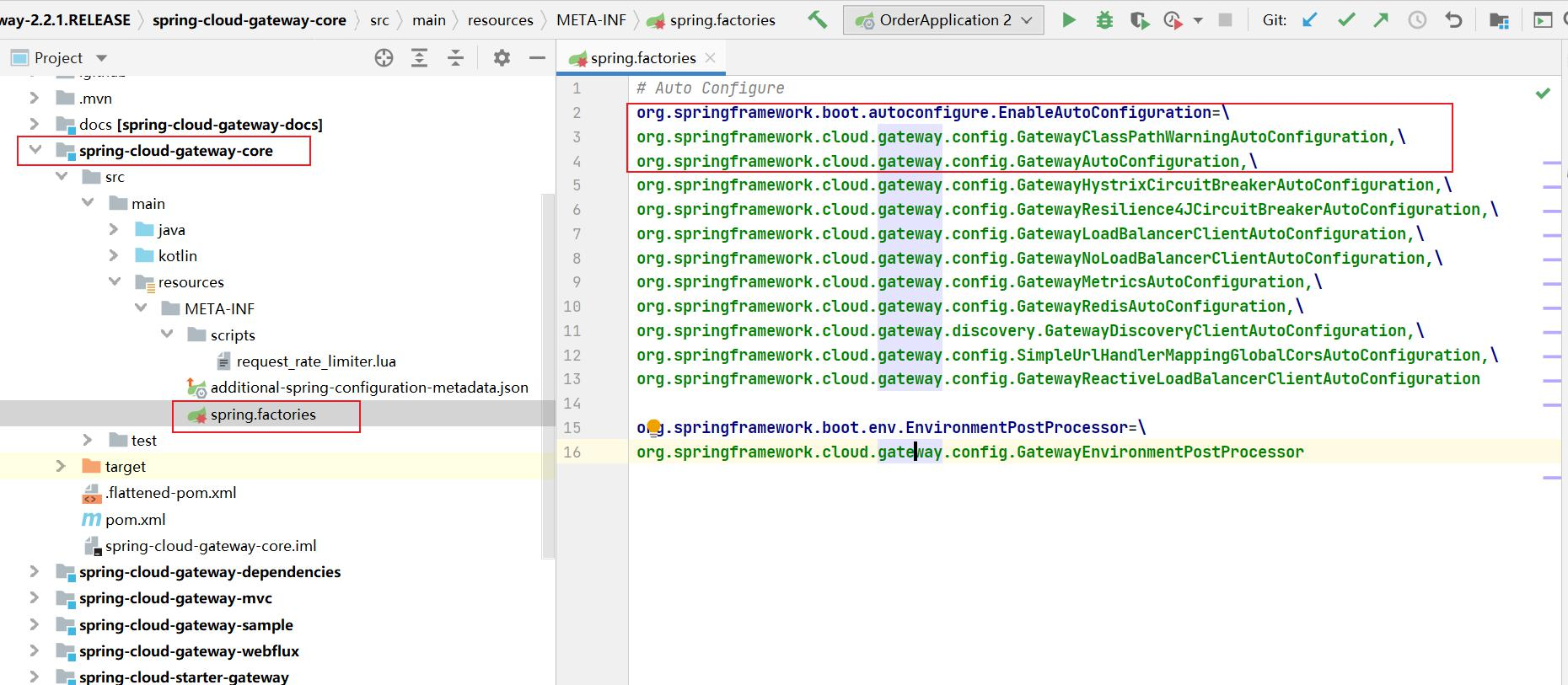Expand spring-cloud-gateway-webflux module
This screenshot has width=1568, height=685.
[34, 650]
